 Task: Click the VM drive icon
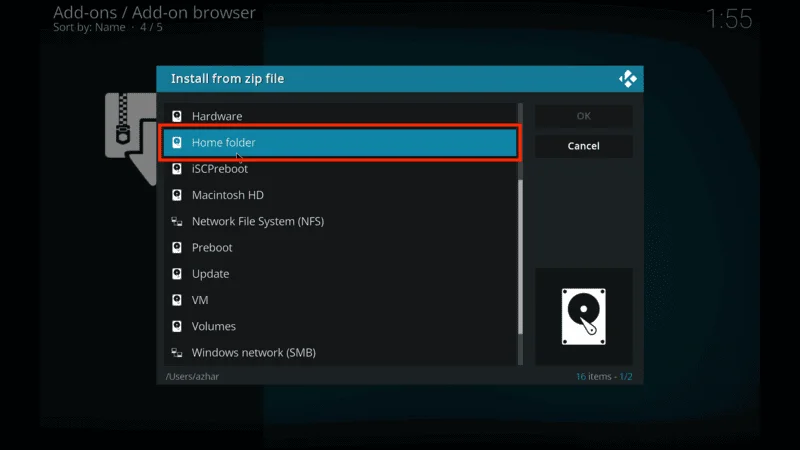click(x=177, y=300)
